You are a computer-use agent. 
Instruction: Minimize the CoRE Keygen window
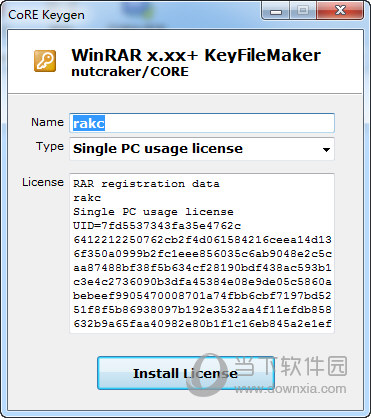click(x=276, y=11)
